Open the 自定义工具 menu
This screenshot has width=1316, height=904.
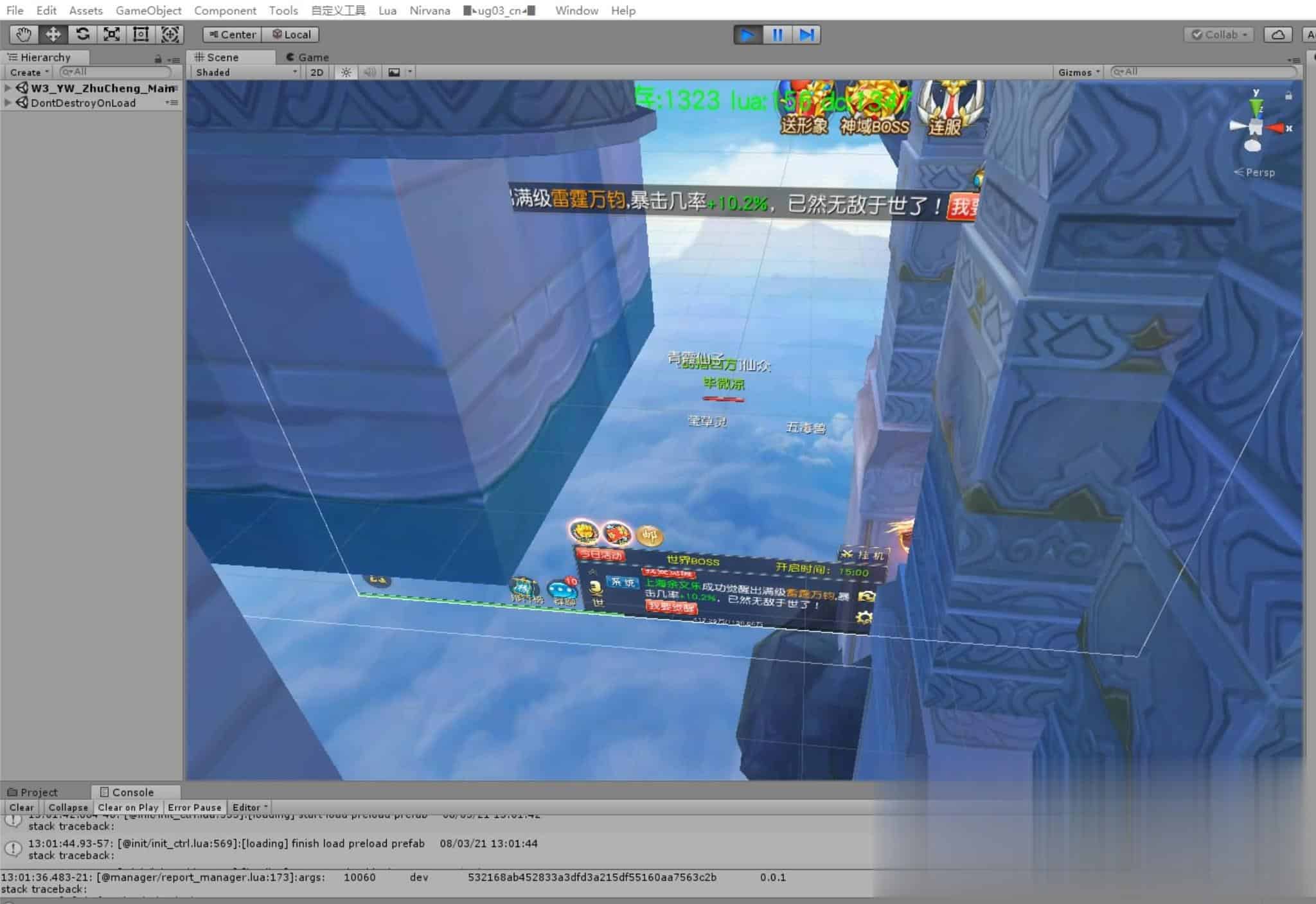338,10
